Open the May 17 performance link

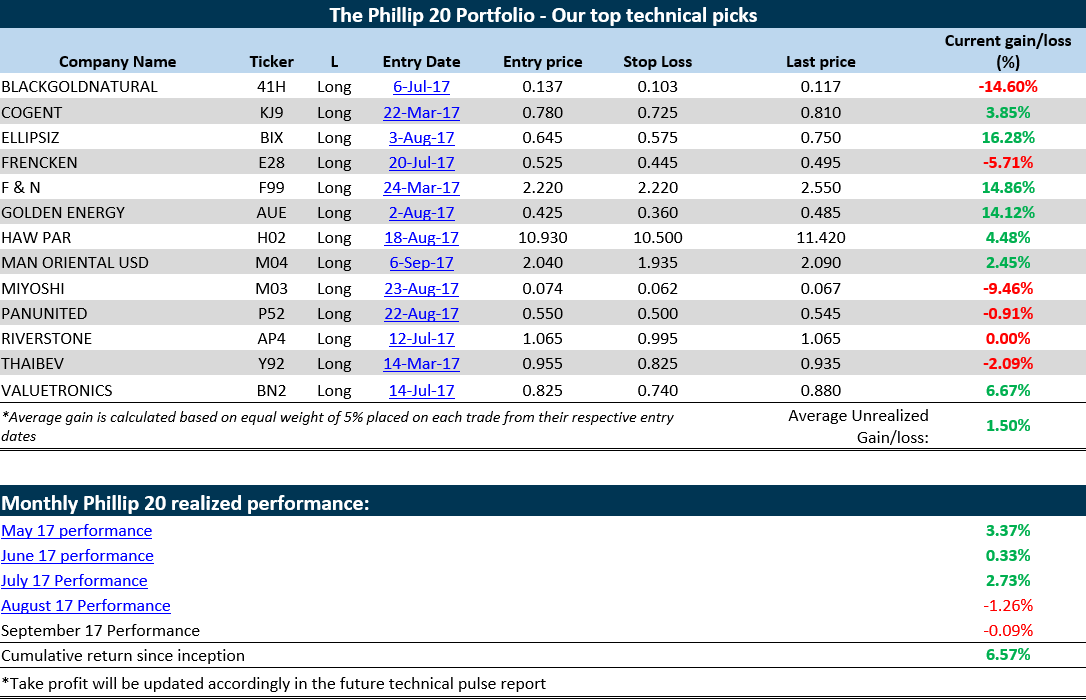click(x=77, y=531)
